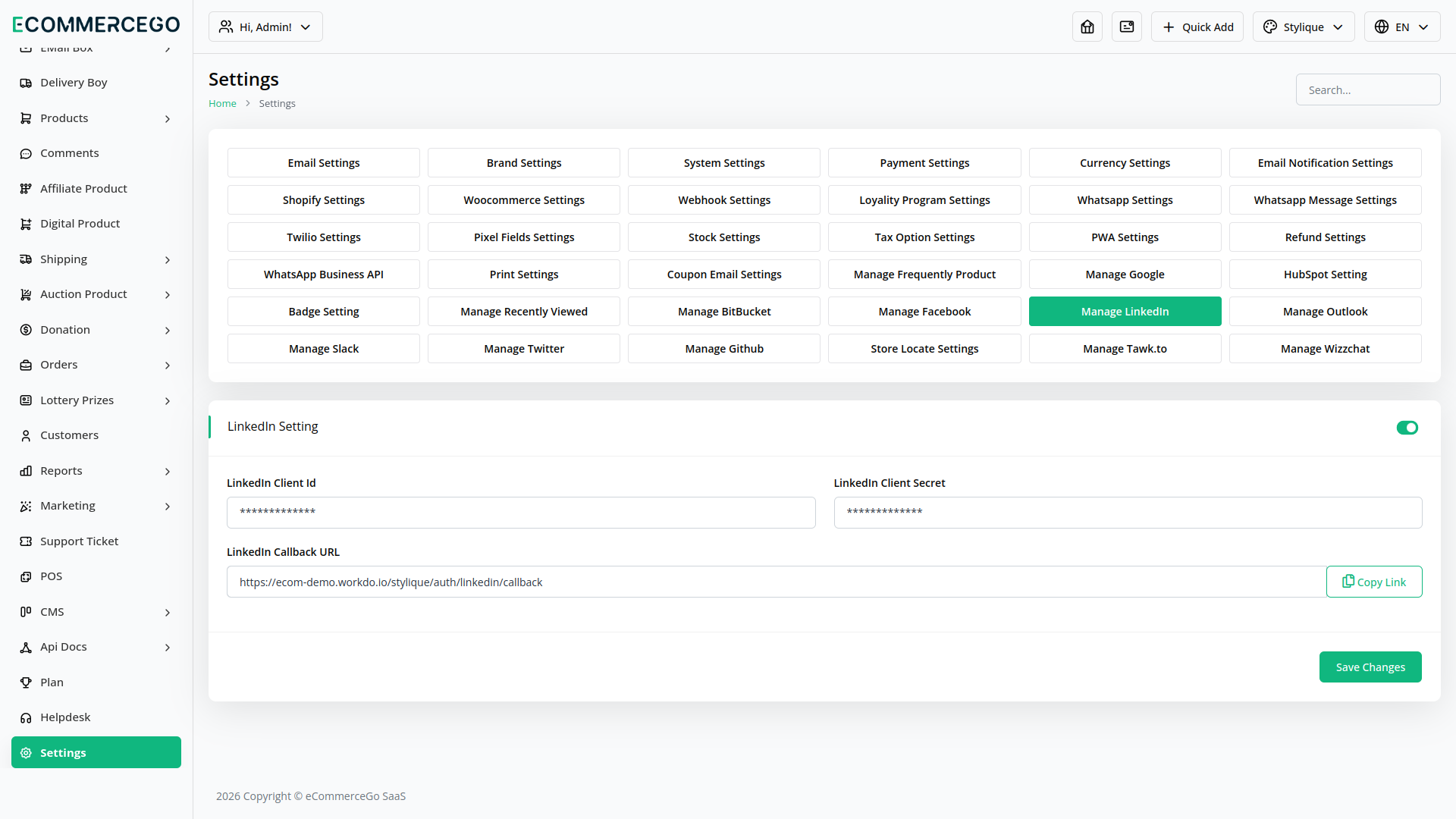Click the Plan trophy icon
Image resolution: width=1456 pixels, height=819 pixels.
click(26, 682)
